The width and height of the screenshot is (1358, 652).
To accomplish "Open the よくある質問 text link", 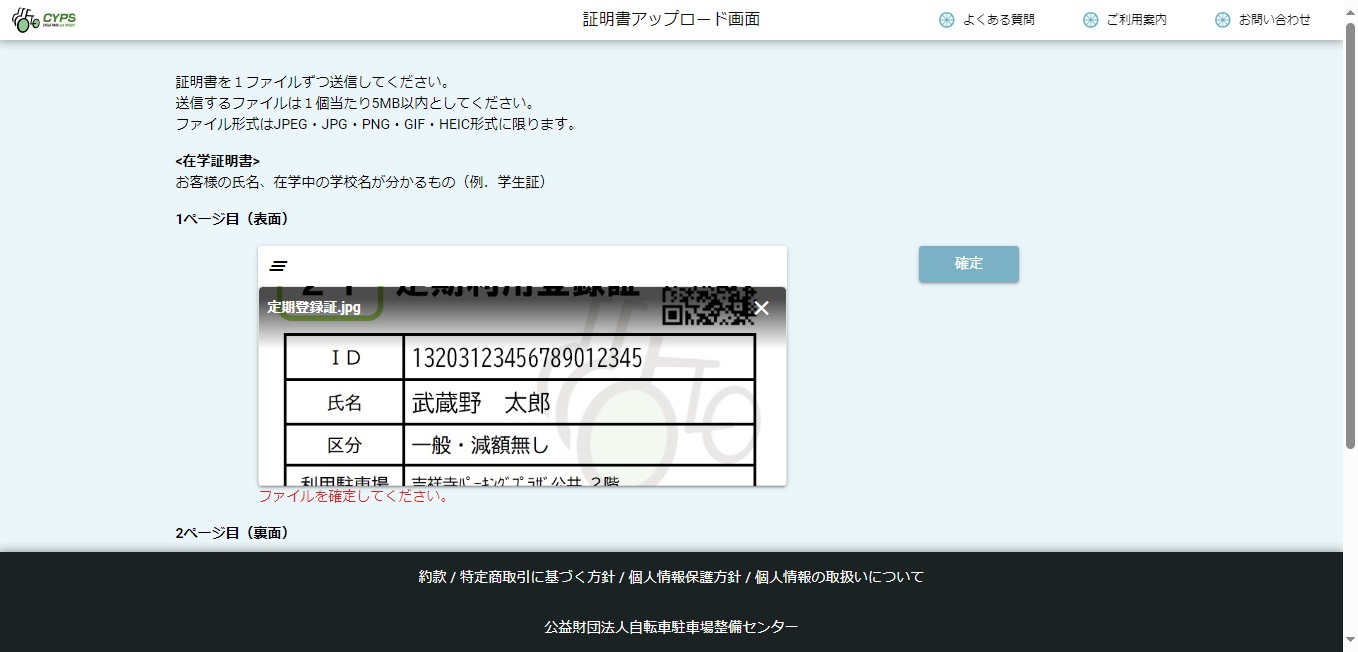I will click(x=998, y=20).
